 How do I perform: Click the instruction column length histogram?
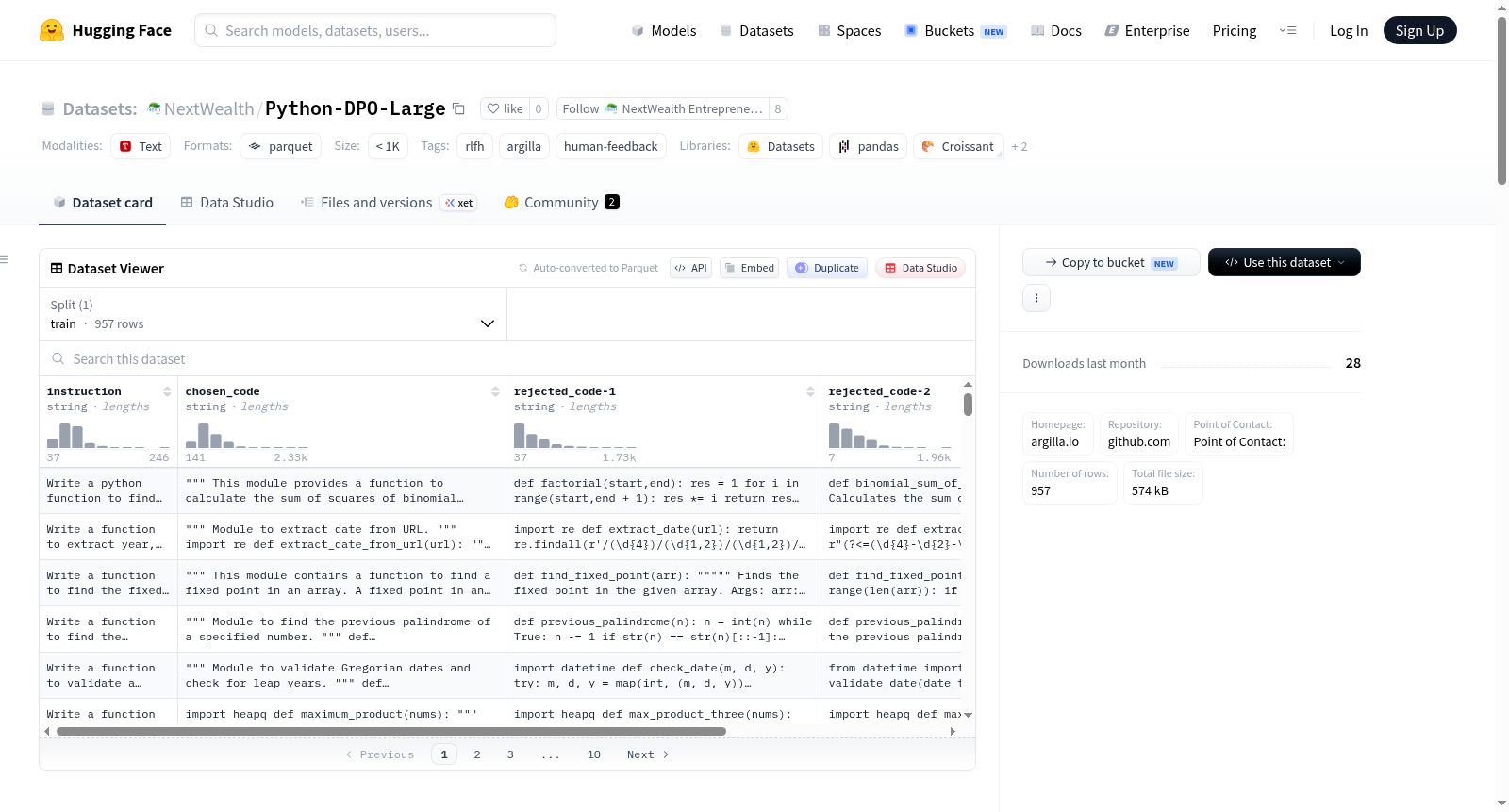tap(108, 435)
